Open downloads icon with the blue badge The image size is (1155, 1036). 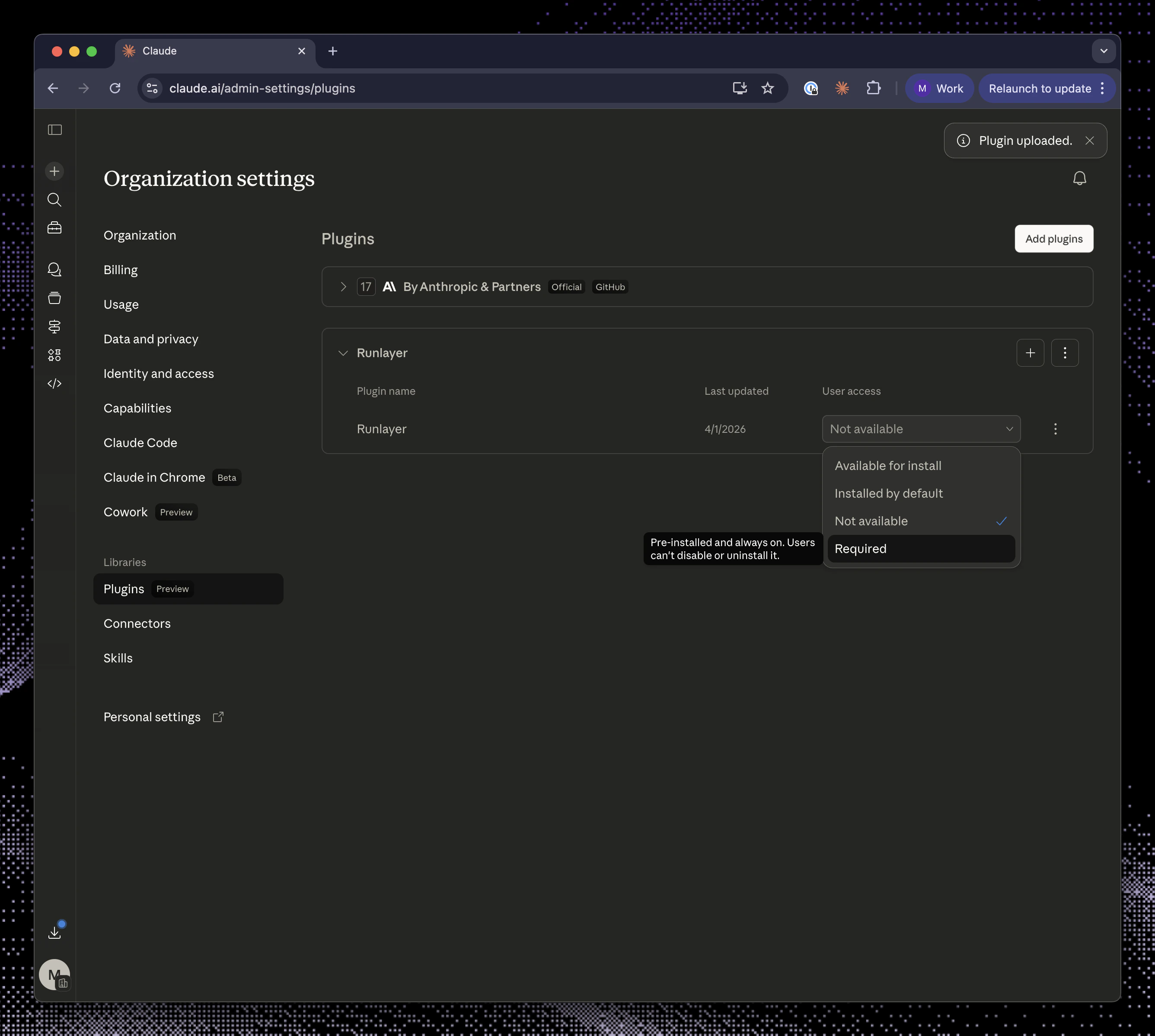point(54,931)
